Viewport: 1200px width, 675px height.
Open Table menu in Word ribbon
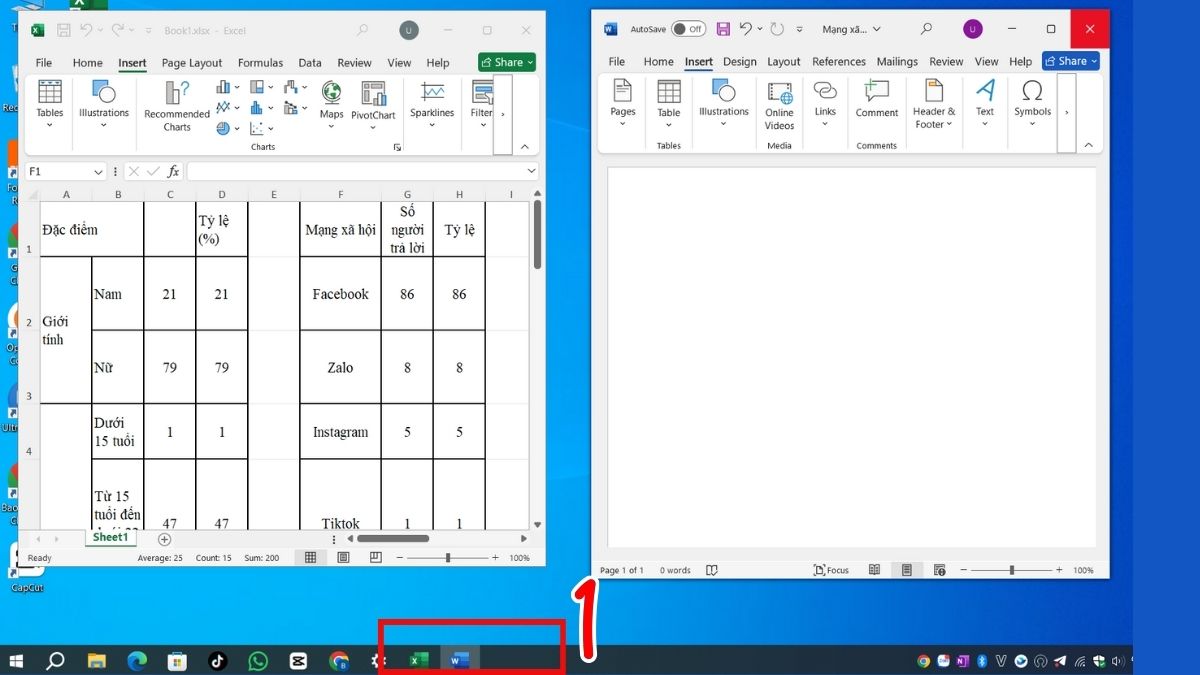(x=669, y=104)
